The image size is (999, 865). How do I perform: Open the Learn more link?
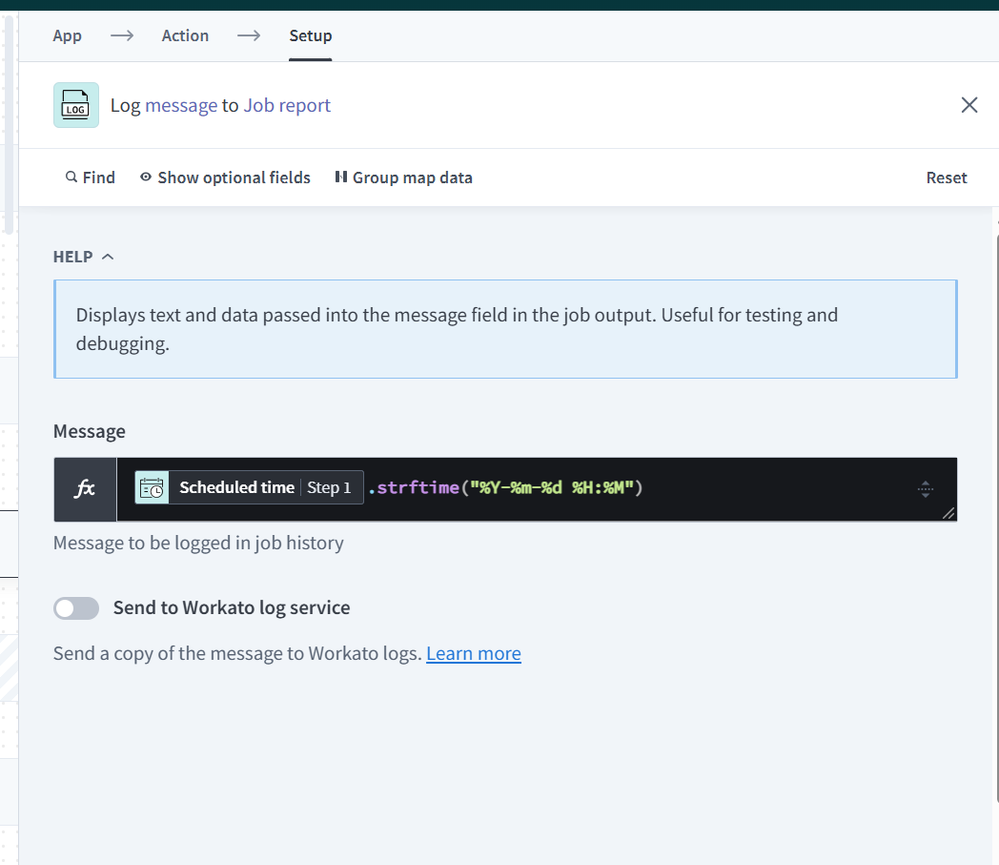point(473,654)
